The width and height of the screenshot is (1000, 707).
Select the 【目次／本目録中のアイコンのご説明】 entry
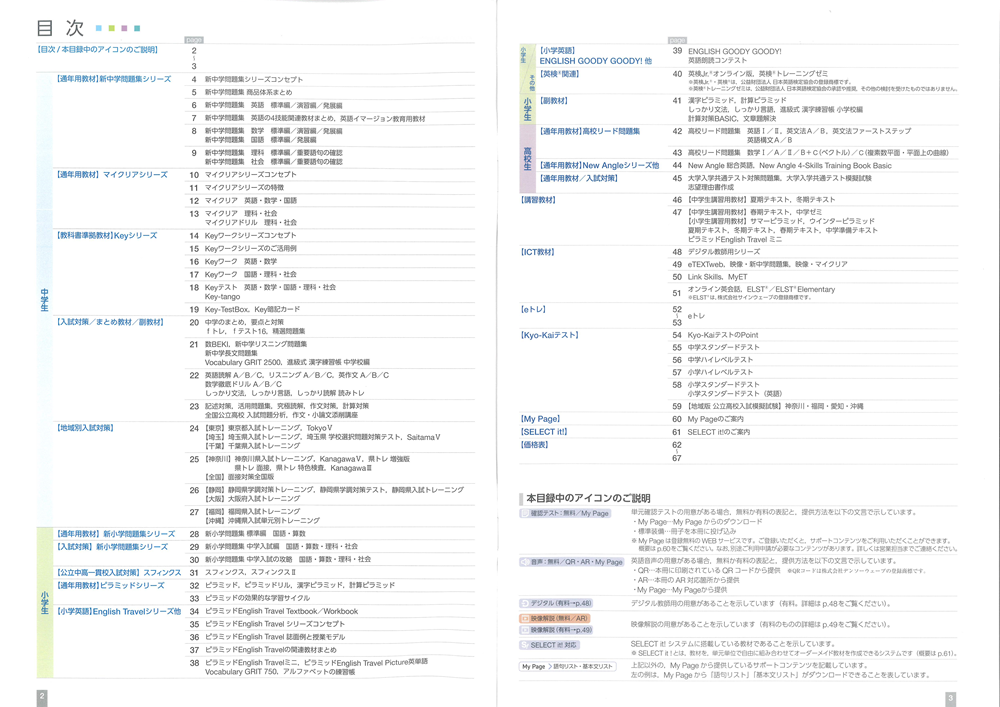[98, 50]
